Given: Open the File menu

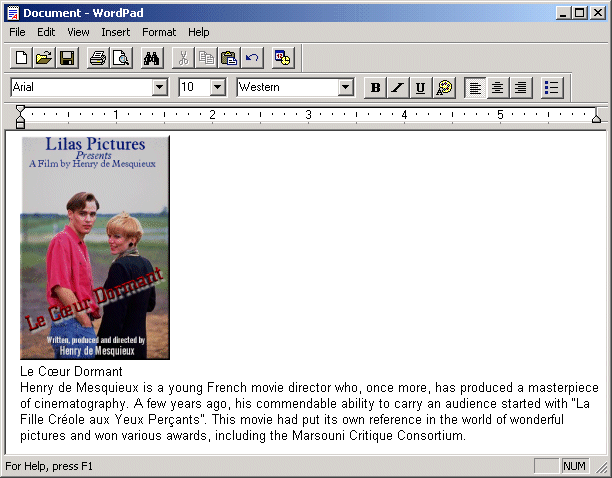Looking at the screenshot, I should (17, 32).
